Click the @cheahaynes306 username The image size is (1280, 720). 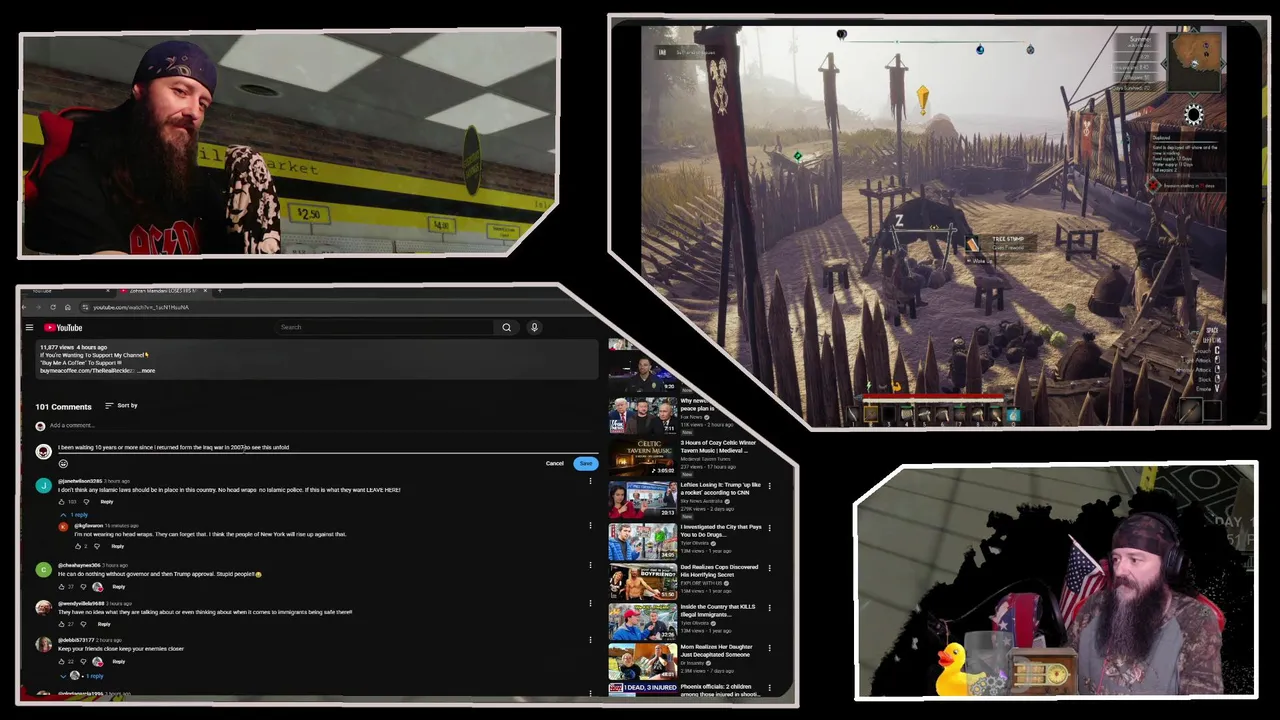click(x=79, y=565)
